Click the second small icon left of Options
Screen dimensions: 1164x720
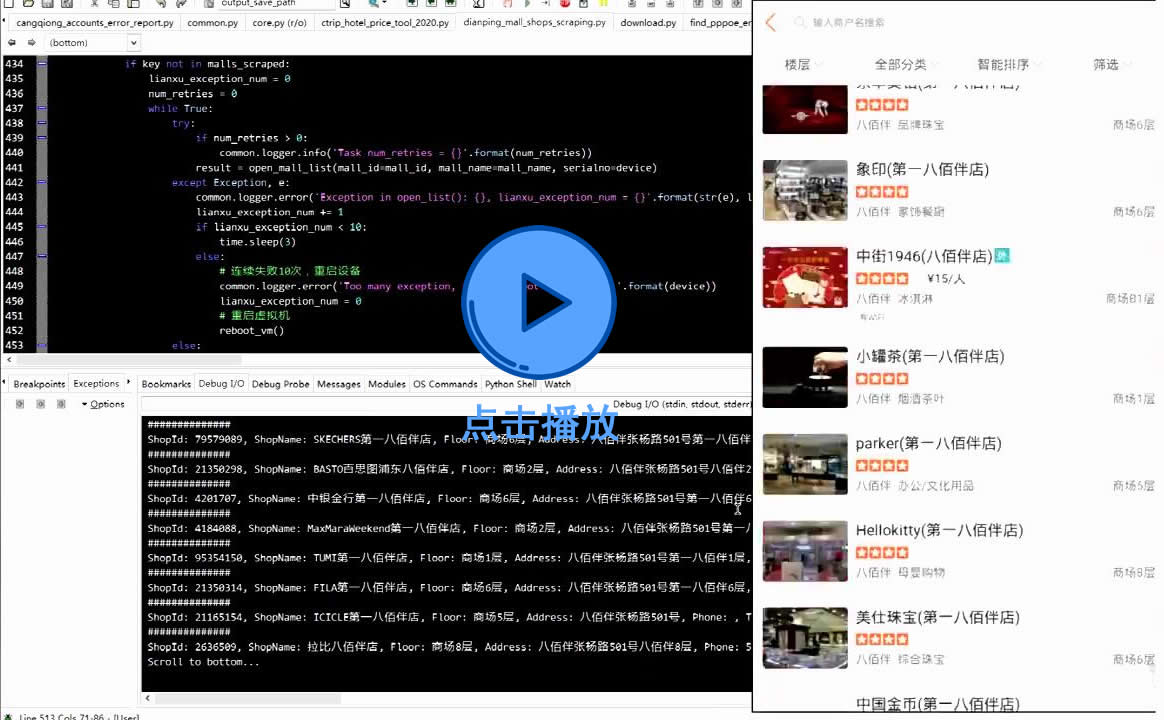click(41, 405)
